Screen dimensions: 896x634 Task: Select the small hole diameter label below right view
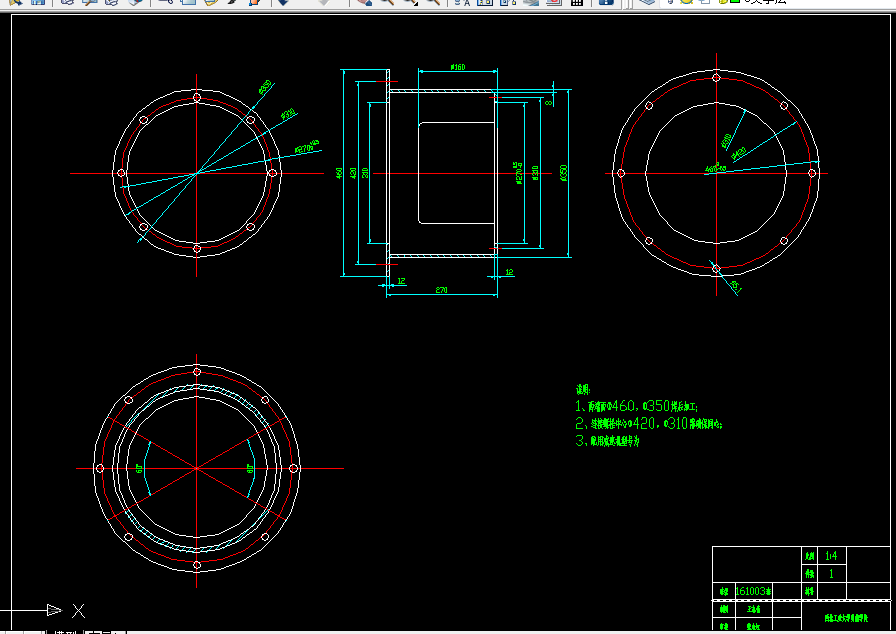[735, 287]
